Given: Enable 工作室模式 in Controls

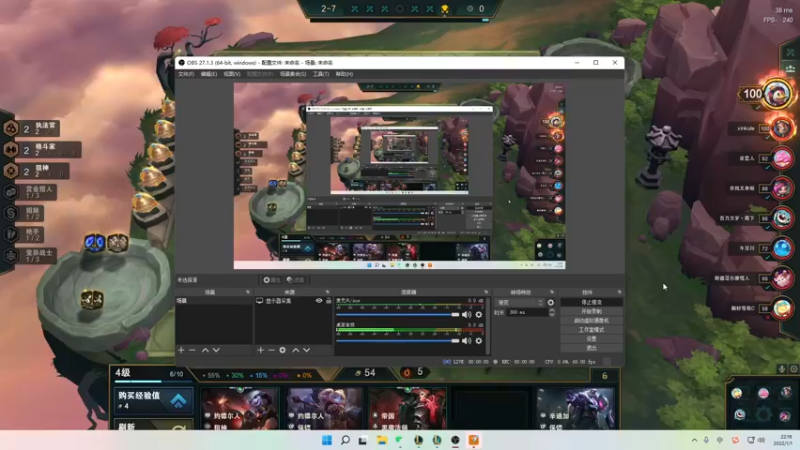Looking at the screenshot, I should [x=591, y=330].
